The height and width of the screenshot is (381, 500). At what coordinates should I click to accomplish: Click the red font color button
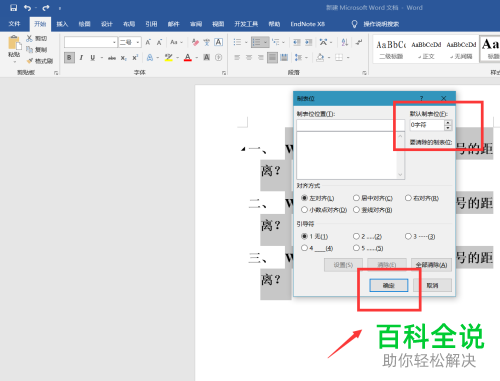pos(188,58)
